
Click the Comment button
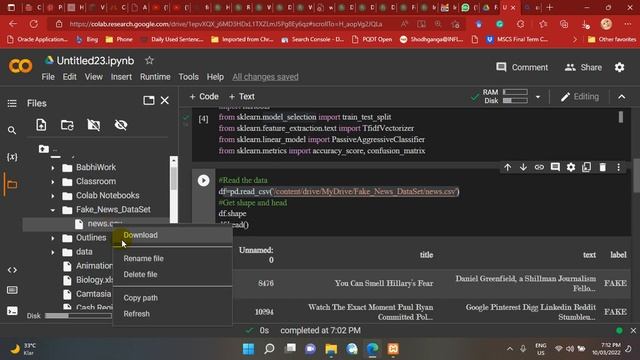tap(522, 67)
